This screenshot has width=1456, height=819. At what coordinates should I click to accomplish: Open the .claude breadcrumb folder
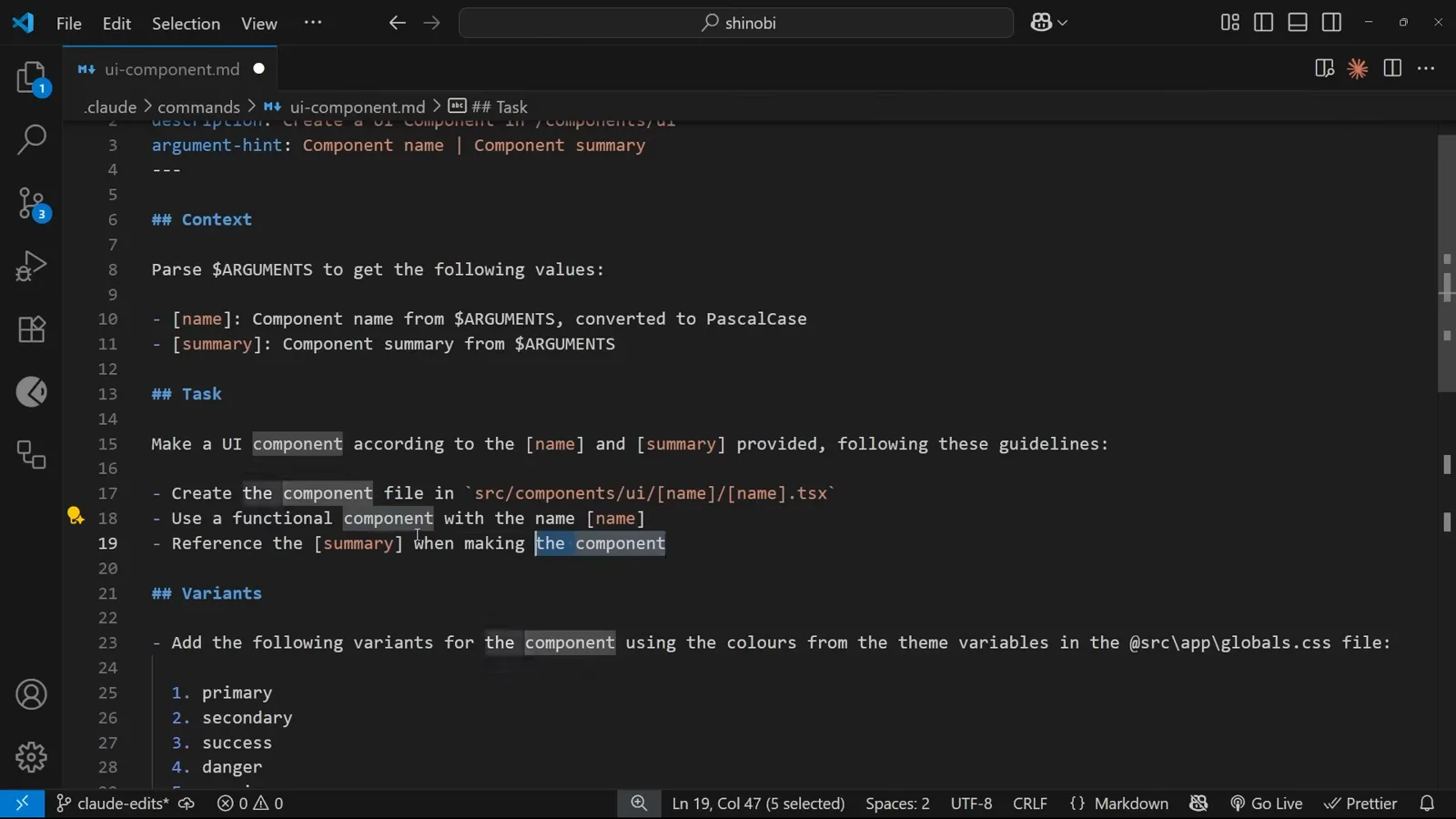click(x=110, y=107)
